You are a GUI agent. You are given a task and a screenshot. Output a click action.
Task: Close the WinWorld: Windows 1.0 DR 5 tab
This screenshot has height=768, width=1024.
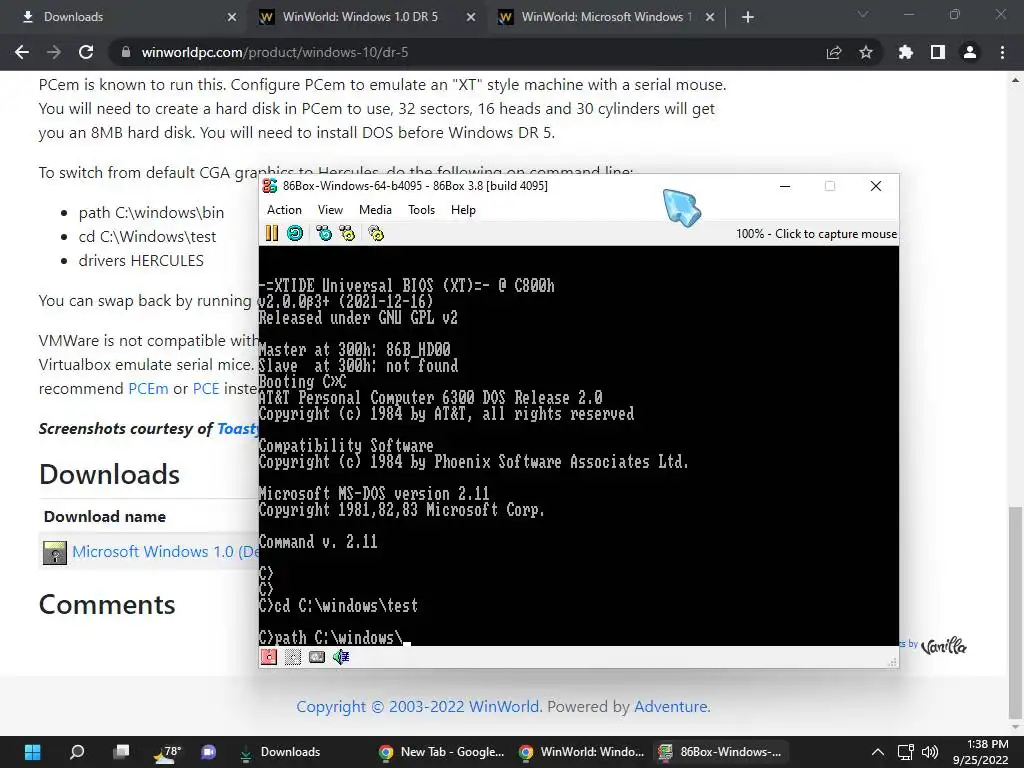(x=471, y=17)
